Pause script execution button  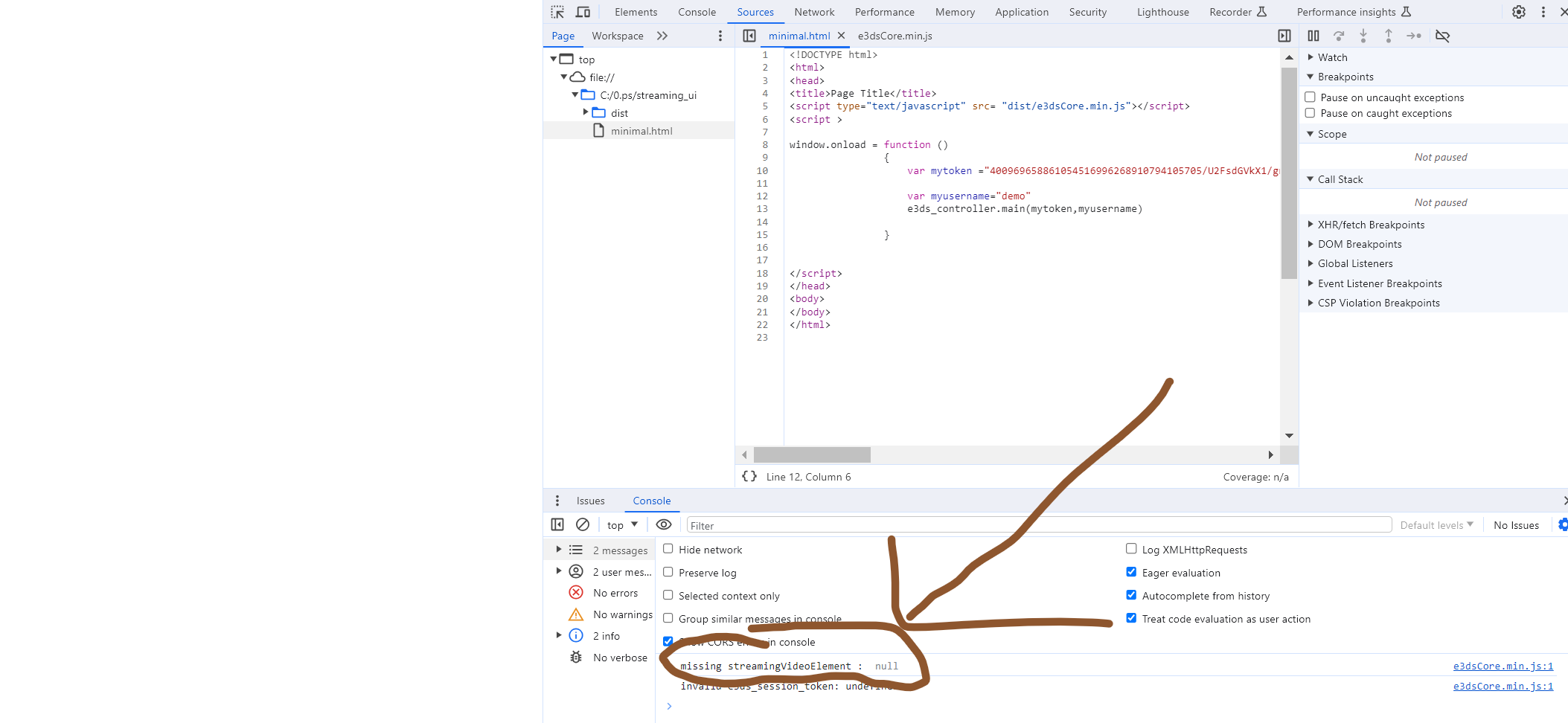(1313, 36)
